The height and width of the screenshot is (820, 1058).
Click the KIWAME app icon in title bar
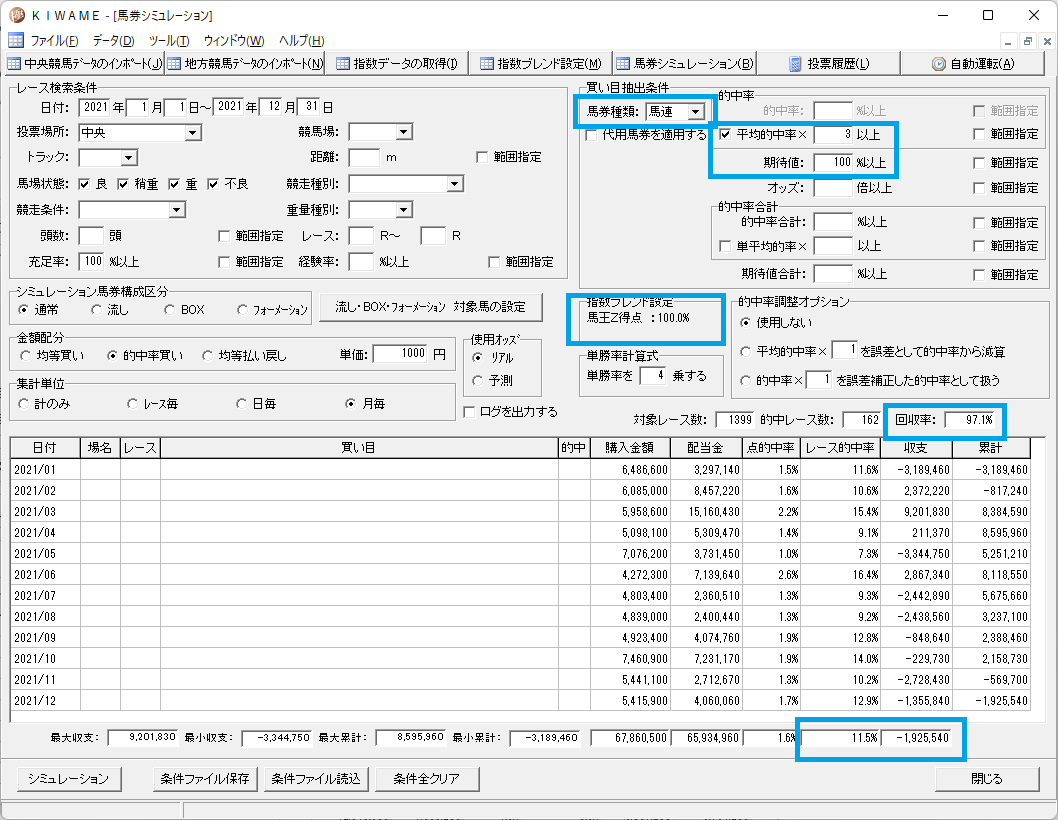point(16,15)
